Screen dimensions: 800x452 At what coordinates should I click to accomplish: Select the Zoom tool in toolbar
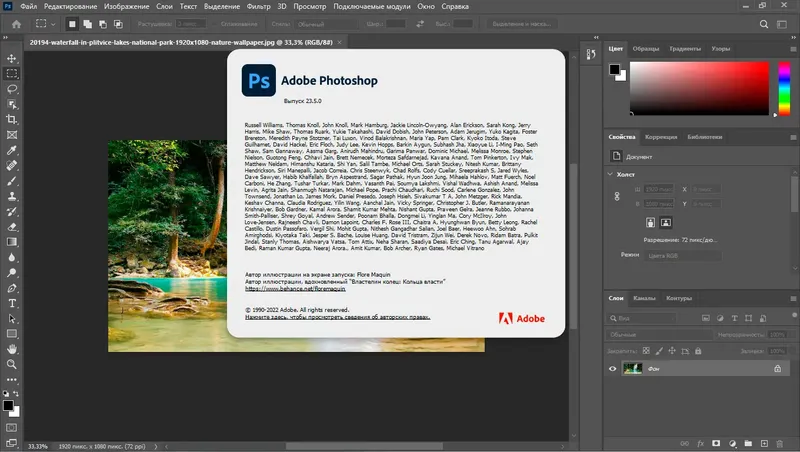click(x=12, y=366)
